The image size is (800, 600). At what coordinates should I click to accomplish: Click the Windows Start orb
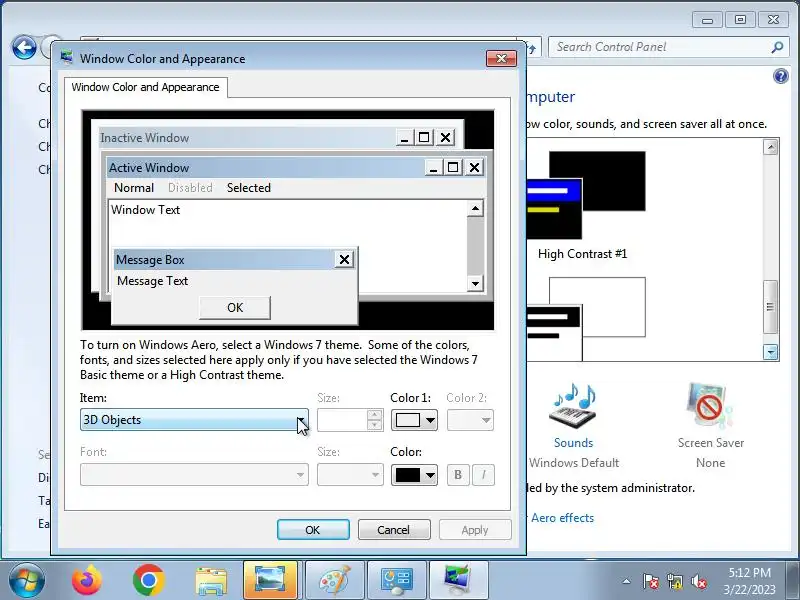tap(27, 580)
